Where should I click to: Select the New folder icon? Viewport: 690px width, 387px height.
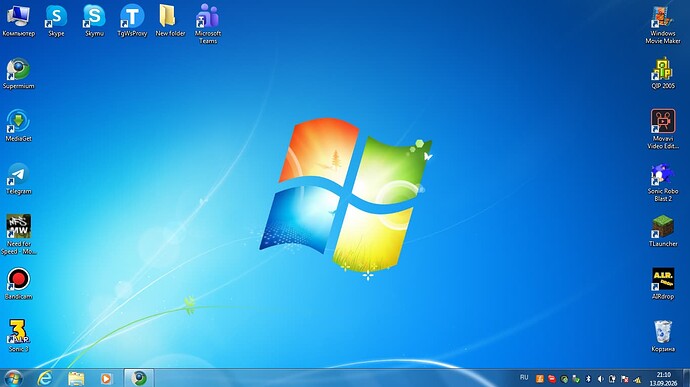click(170, 21)
